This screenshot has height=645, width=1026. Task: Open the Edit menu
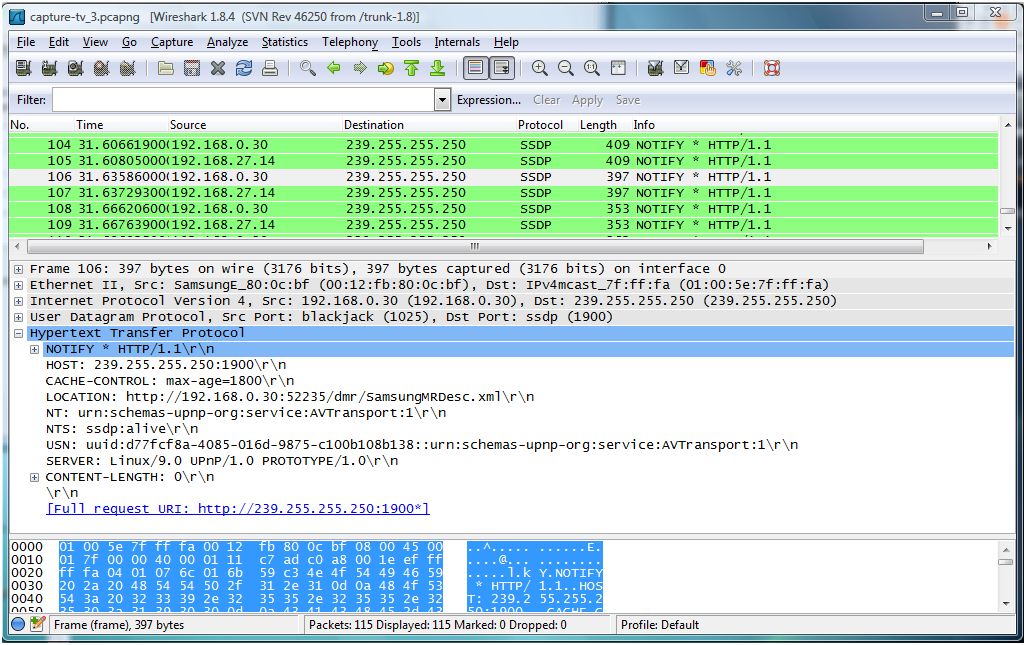tap(58, 42)
